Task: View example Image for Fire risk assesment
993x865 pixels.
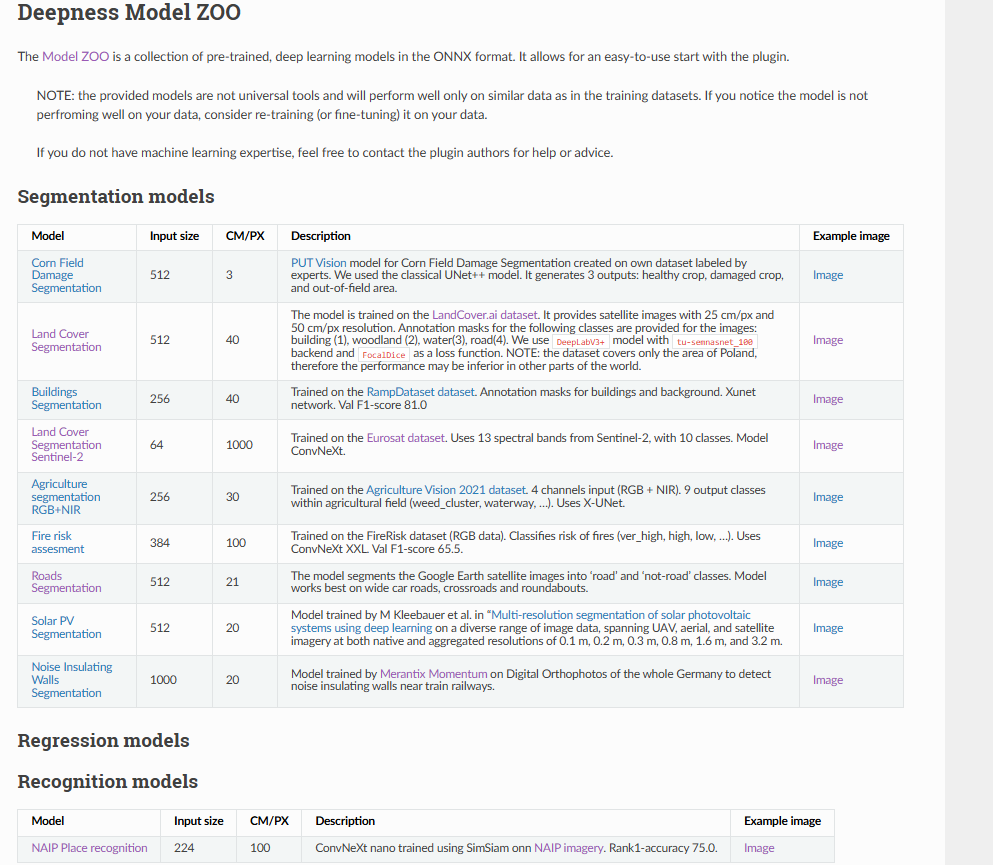Action: [828, 543]
